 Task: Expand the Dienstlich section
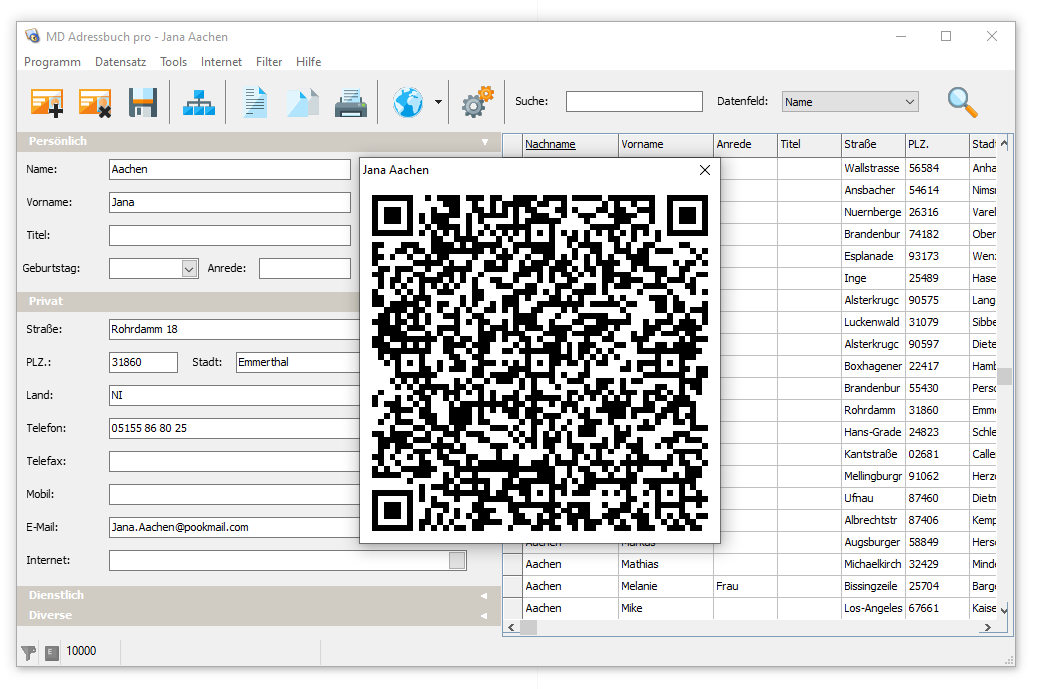483,594
